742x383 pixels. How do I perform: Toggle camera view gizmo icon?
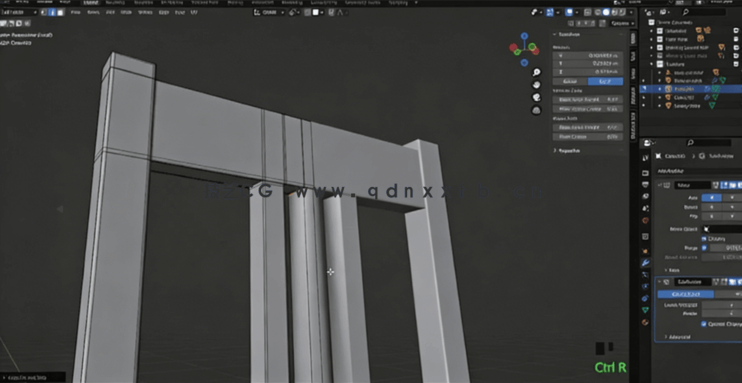click(536, 97)
